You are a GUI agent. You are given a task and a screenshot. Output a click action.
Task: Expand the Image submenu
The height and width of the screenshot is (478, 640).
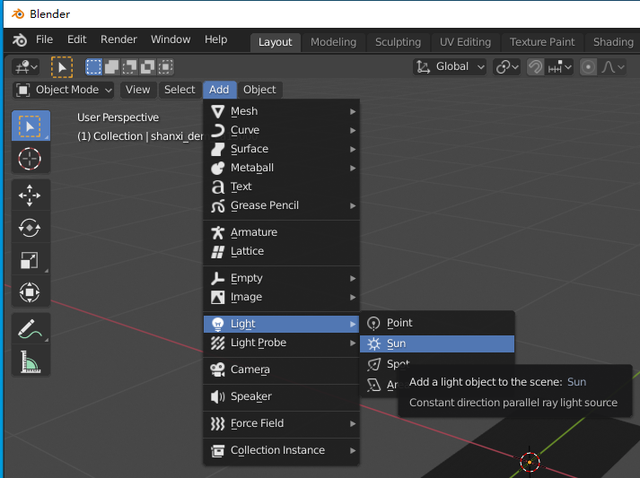point(282,297)
